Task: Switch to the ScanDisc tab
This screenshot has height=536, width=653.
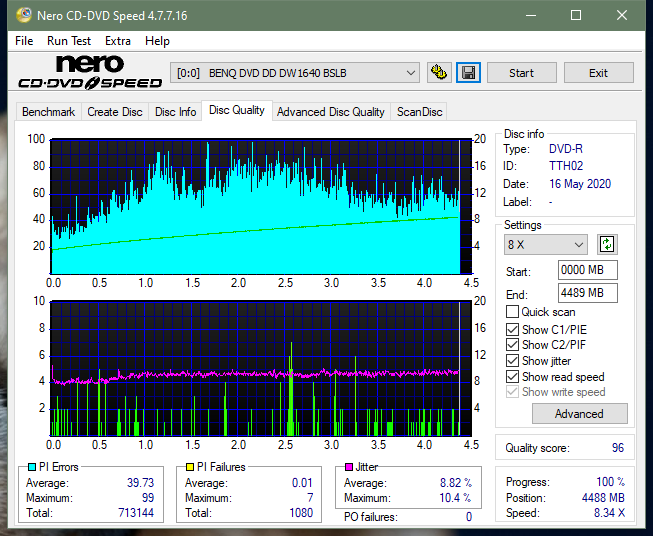Action: pyautogui.click(x=419, y=112)
